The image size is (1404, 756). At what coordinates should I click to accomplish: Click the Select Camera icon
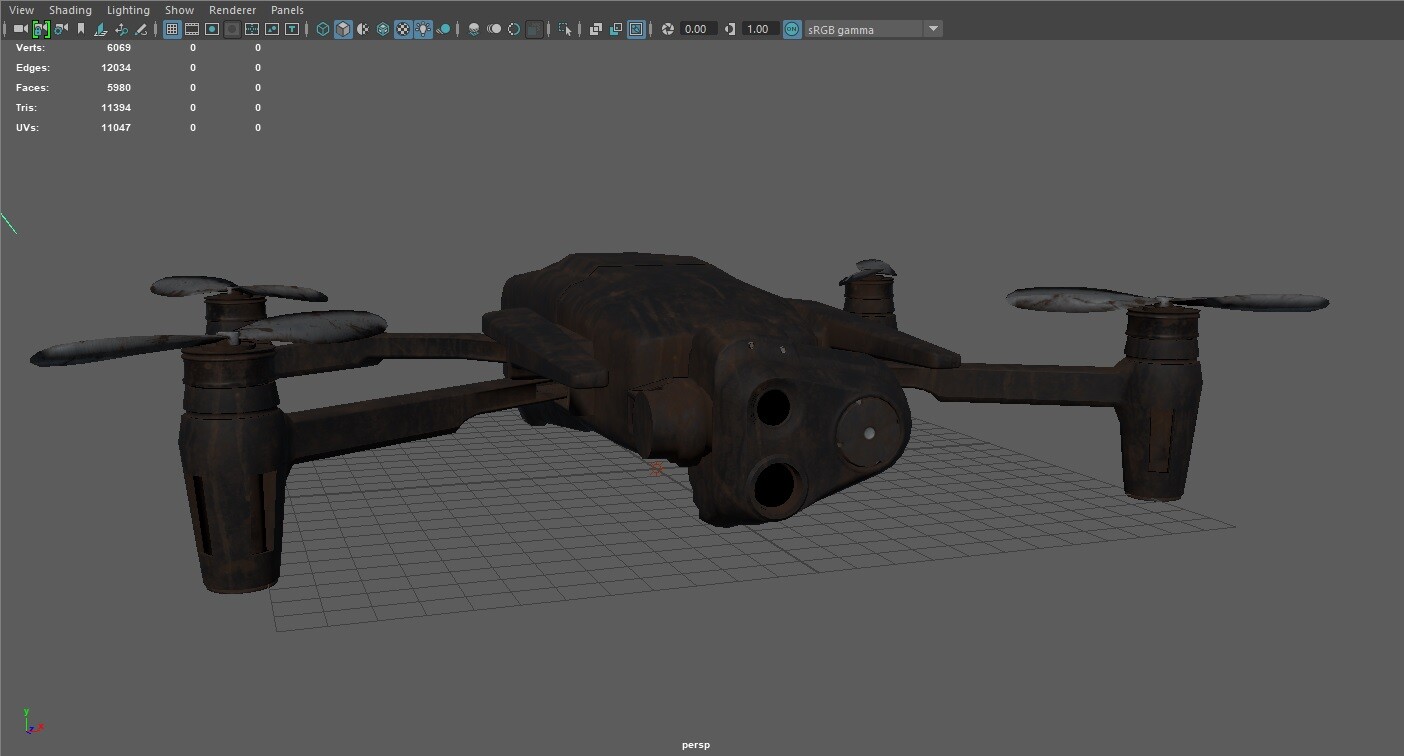[x=20, y=29]
